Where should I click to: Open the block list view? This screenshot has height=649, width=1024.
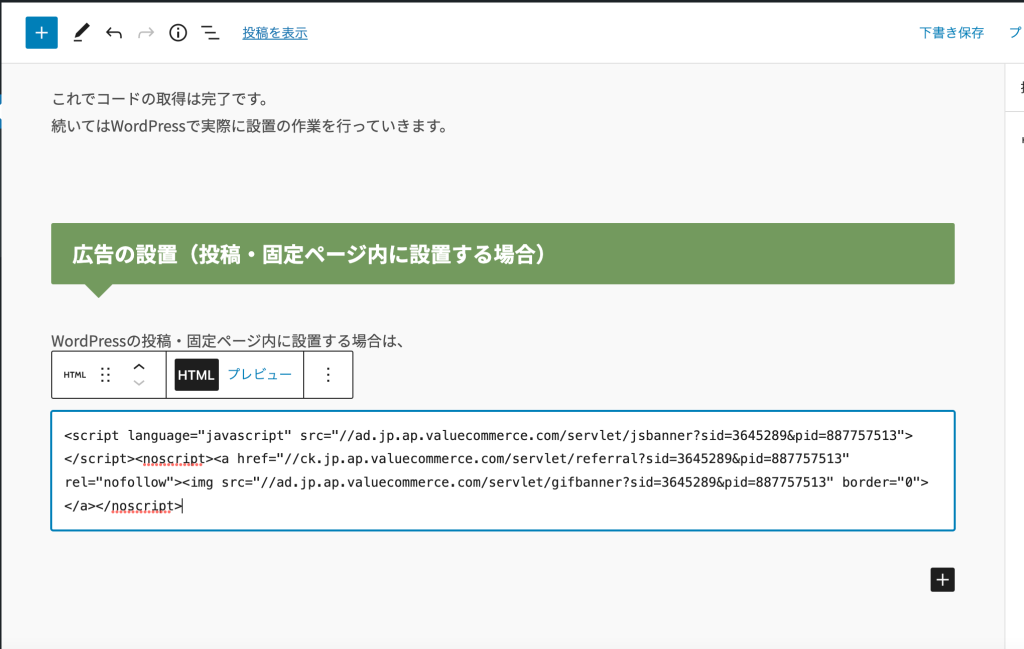point(210,33)
